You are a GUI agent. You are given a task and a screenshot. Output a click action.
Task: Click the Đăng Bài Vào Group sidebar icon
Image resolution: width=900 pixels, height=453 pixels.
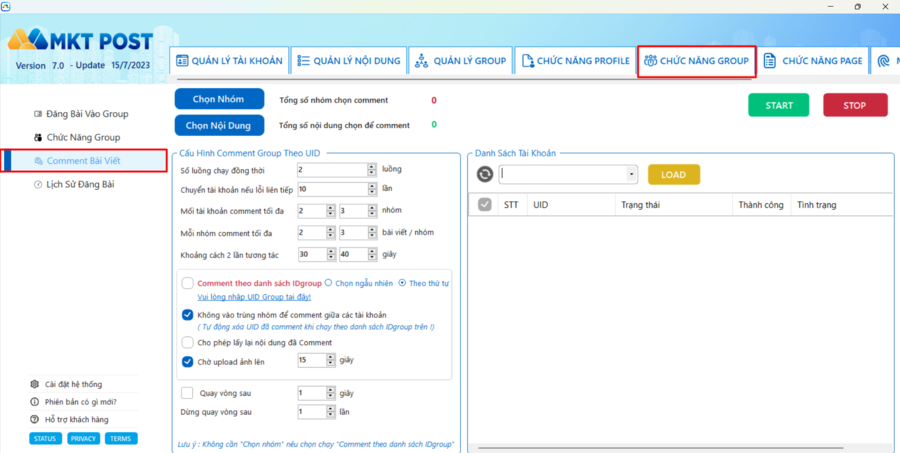[x=38, y=114]
